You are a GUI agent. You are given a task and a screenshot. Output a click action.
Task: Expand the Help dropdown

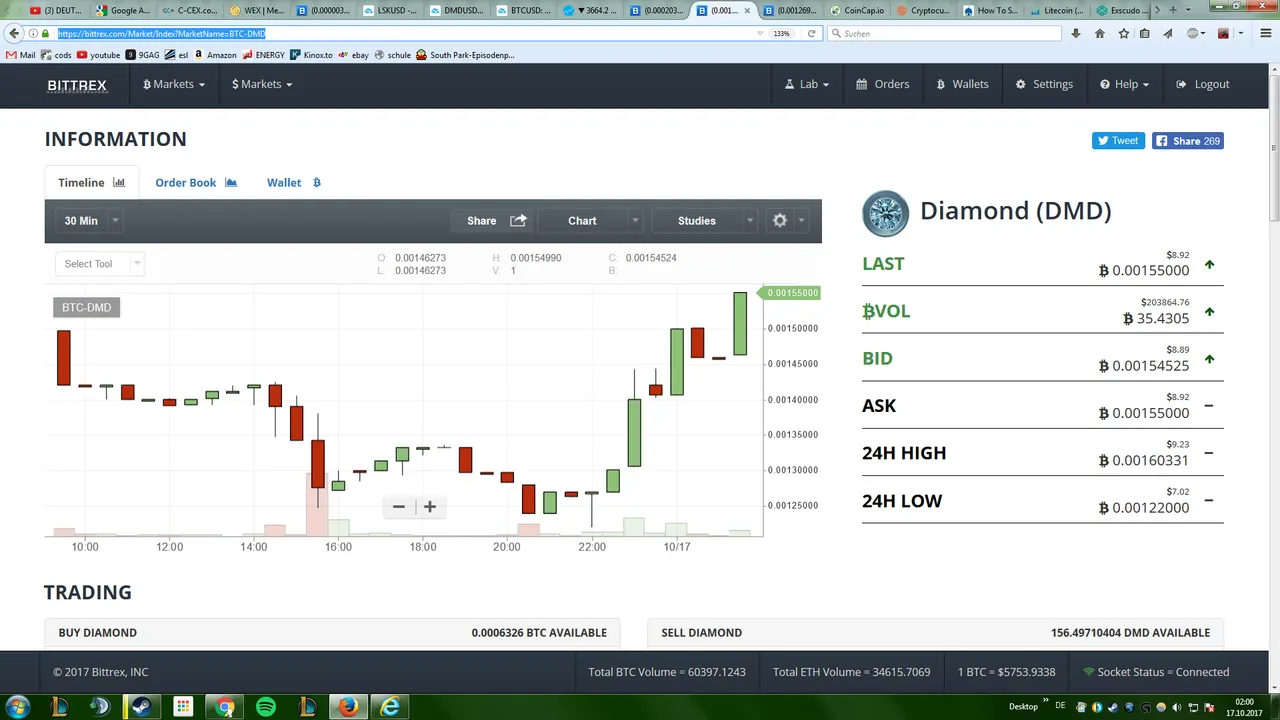tap(1124, 84)
